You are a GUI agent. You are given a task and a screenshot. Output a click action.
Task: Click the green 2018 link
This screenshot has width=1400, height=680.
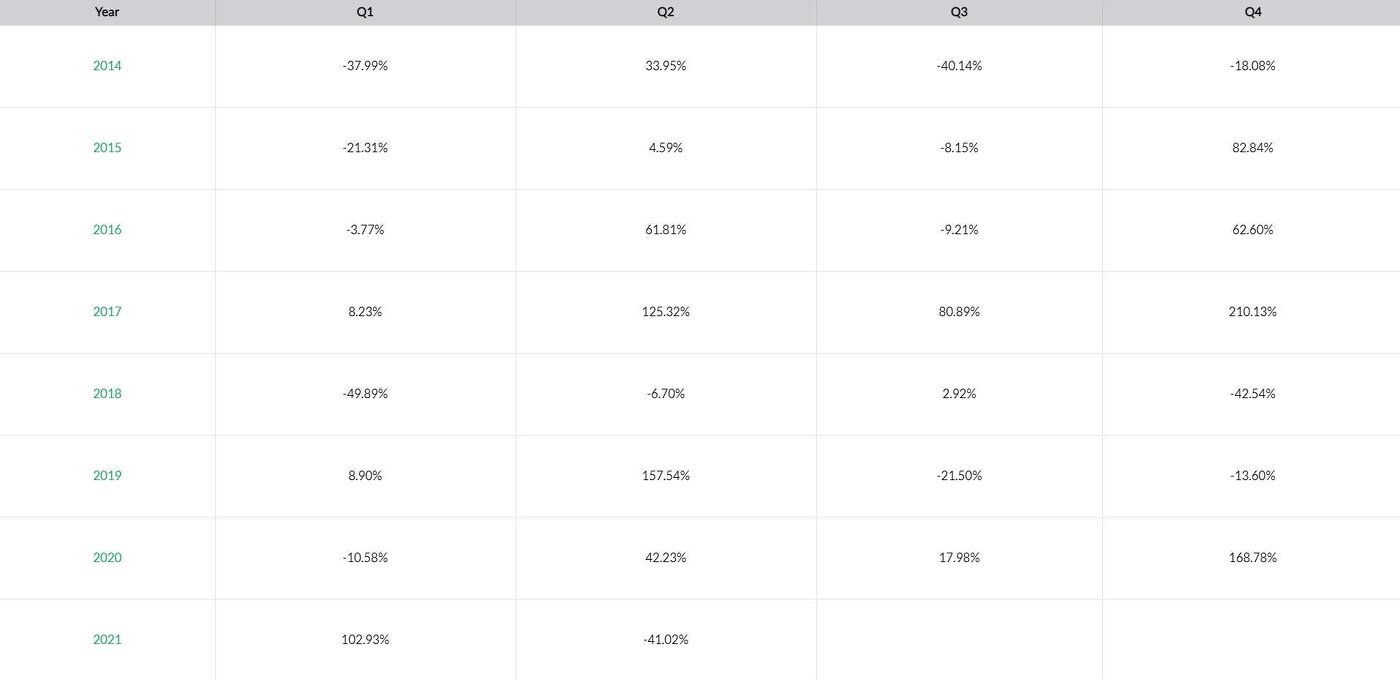click(107, 394)
